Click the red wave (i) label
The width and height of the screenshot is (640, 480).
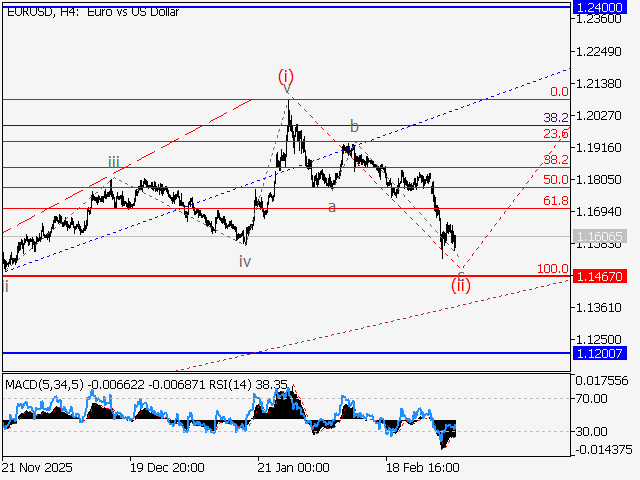(286, 76)
